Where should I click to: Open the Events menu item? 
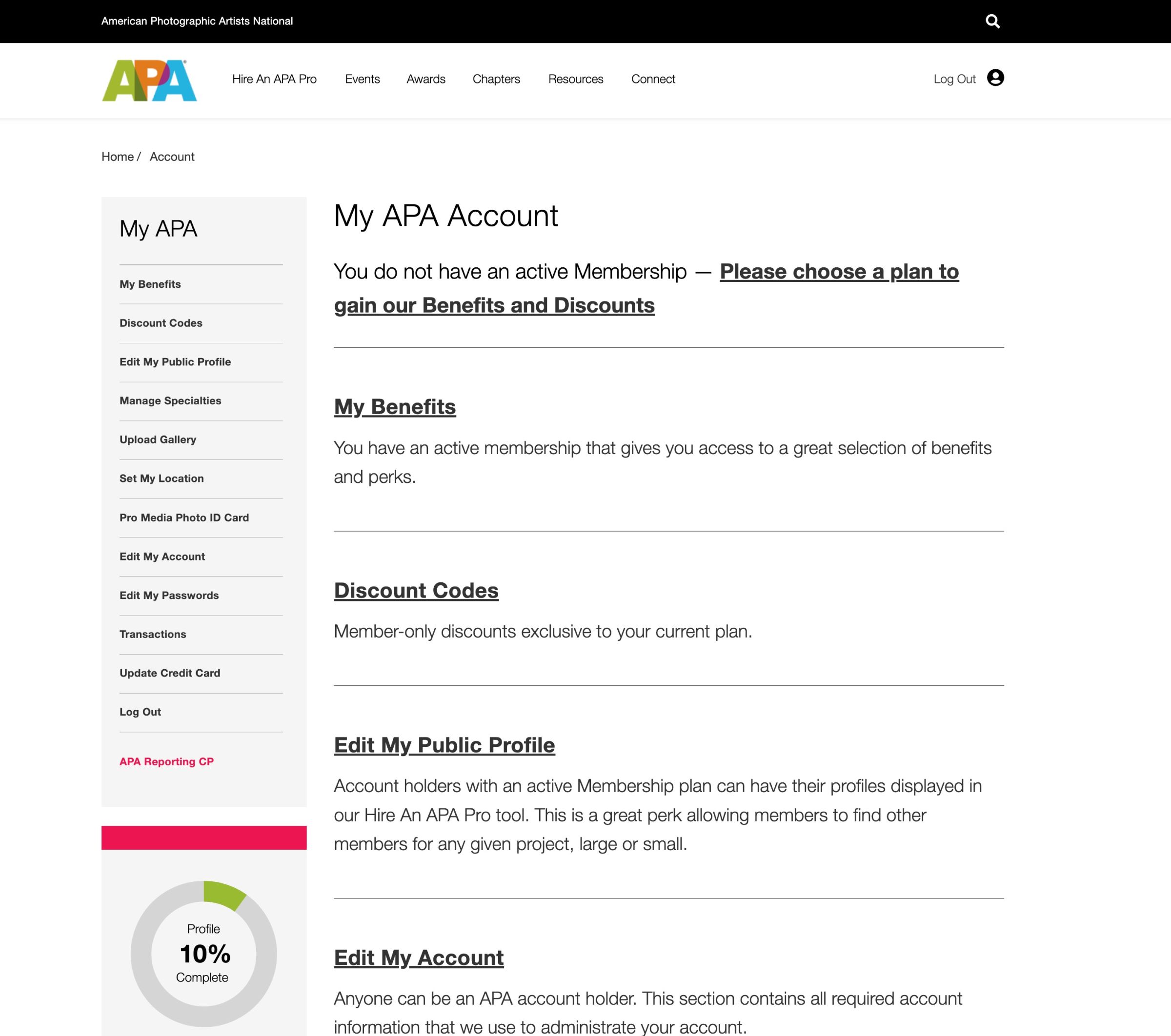coord(362,79)
